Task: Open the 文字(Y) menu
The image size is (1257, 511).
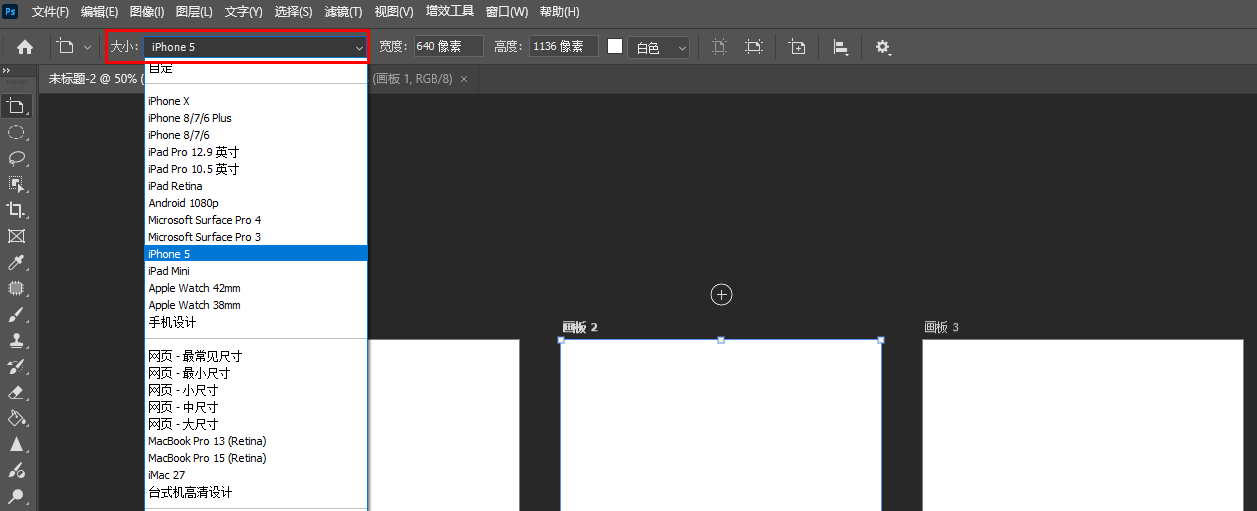Action: click(x=243, y=12)
